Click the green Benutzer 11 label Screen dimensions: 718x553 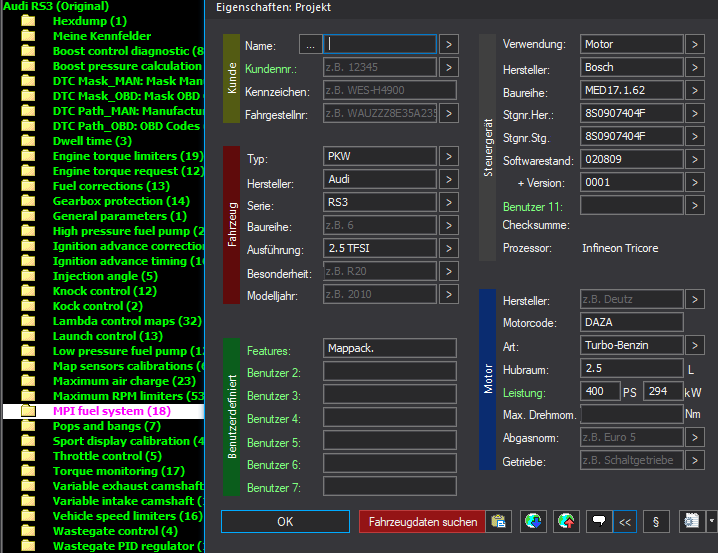pyautogui.click(x=533, y=207)
